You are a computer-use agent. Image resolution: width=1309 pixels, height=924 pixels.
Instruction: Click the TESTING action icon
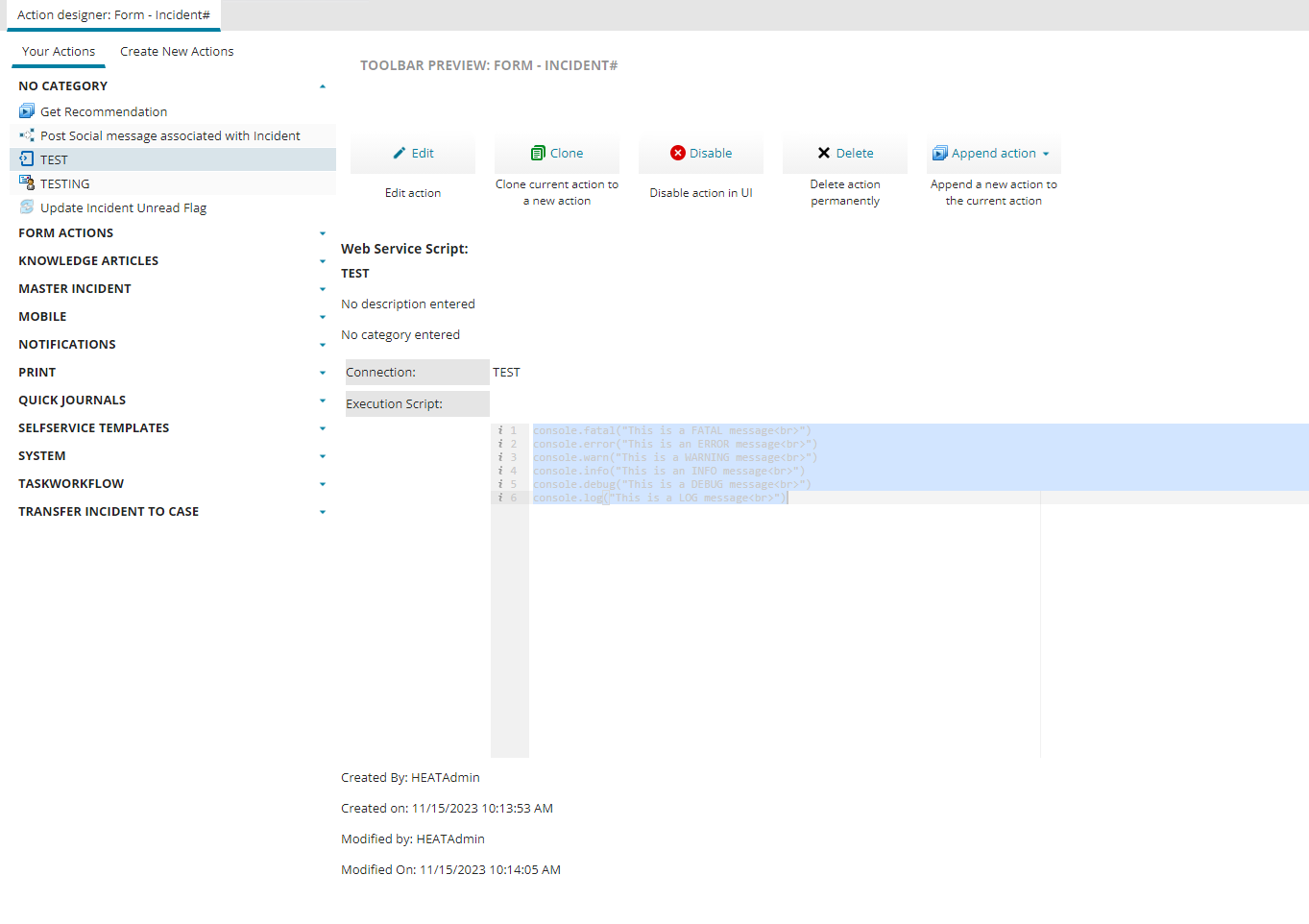point(27,183)
